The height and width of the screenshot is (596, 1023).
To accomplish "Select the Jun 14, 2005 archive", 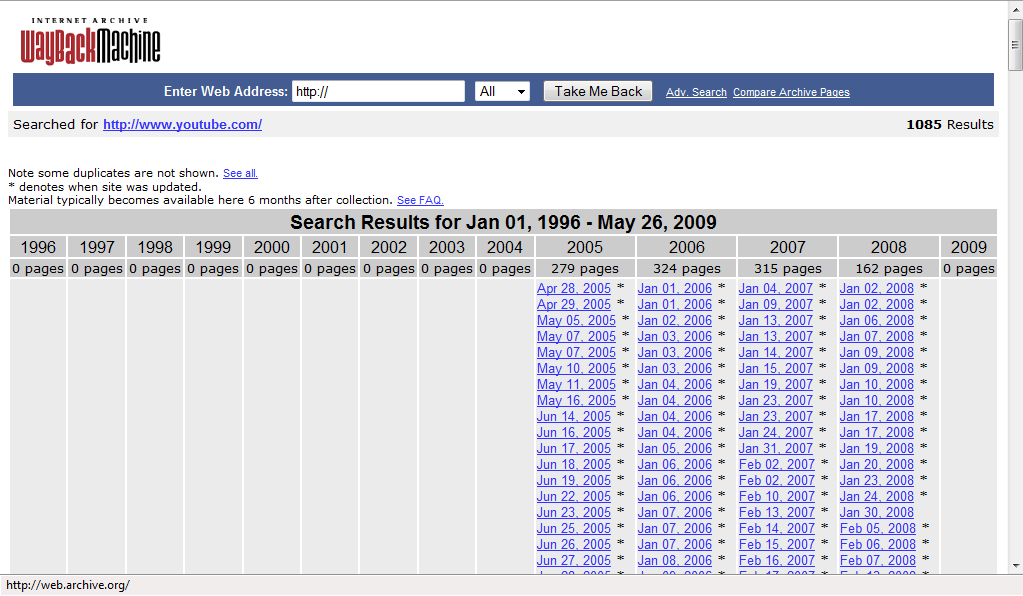I will point(573,417).
